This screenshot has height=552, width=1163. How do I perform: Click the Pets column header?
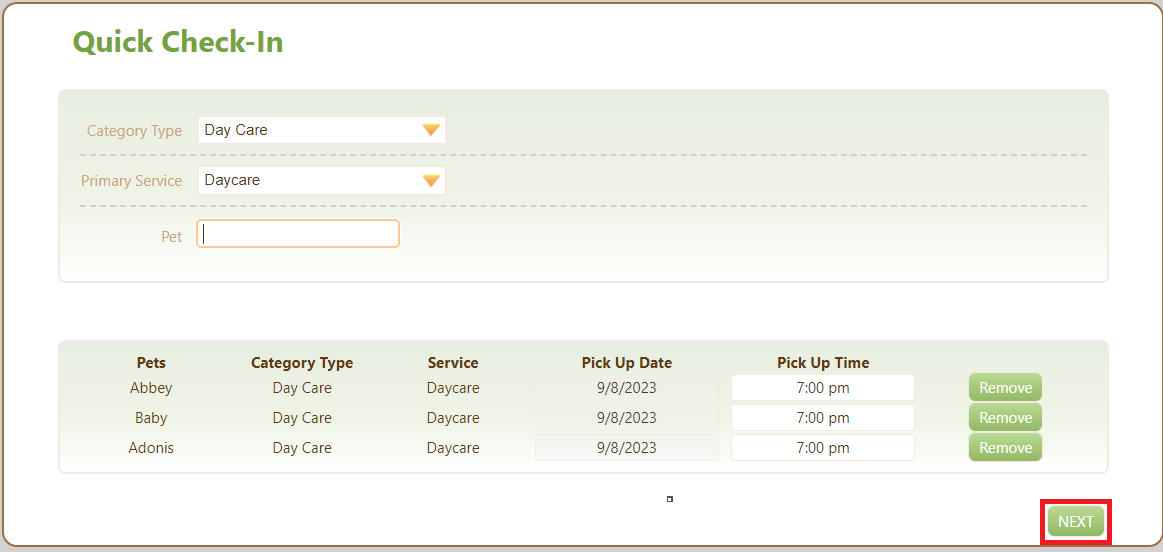pos(151,363)
